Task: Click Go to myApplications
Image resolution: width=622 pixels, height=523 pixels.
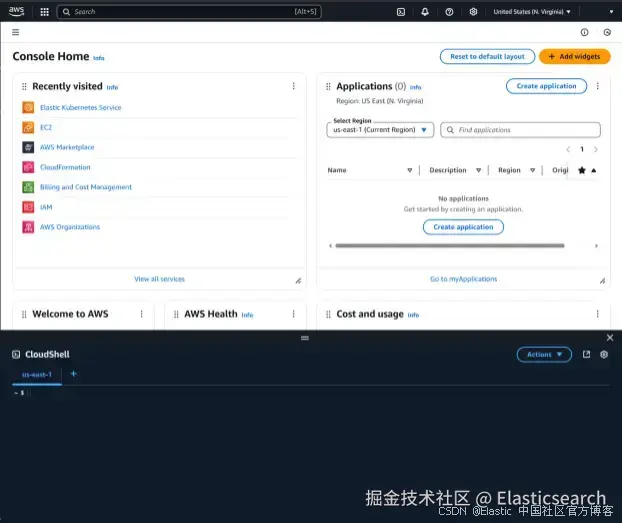Action: coord(463,279)
